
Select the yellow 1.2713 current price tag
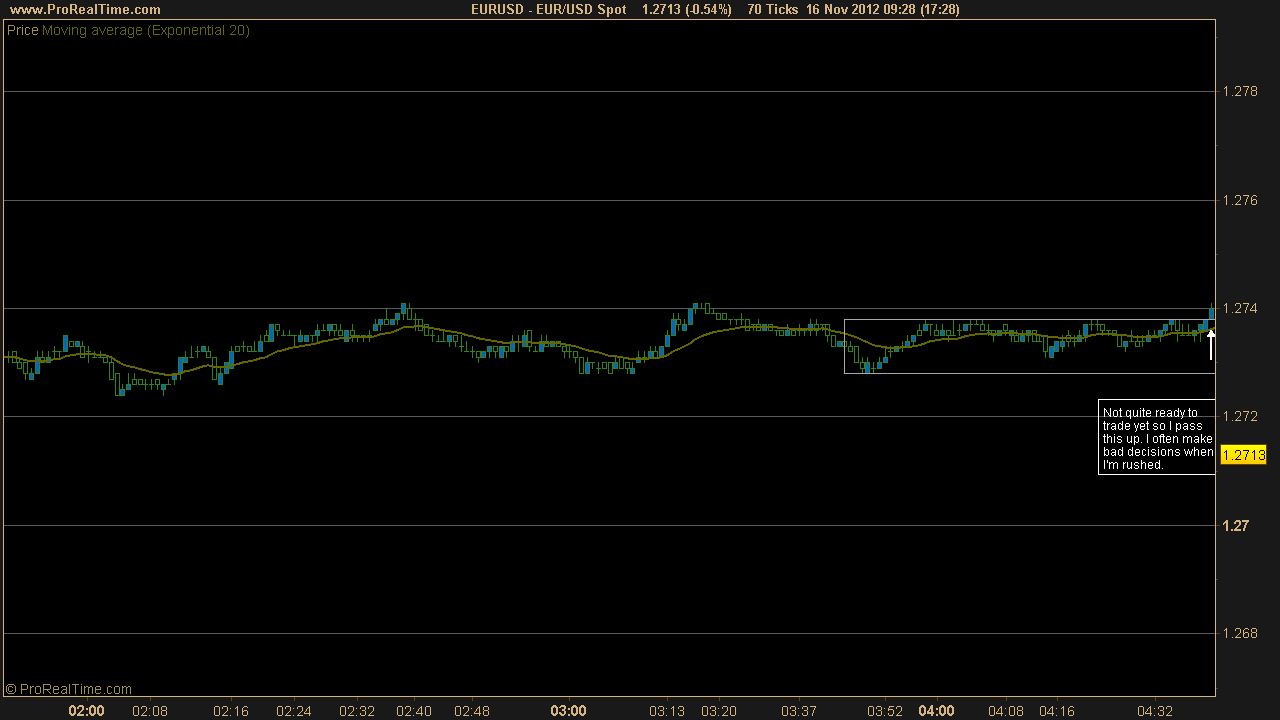coord(1242,455)
